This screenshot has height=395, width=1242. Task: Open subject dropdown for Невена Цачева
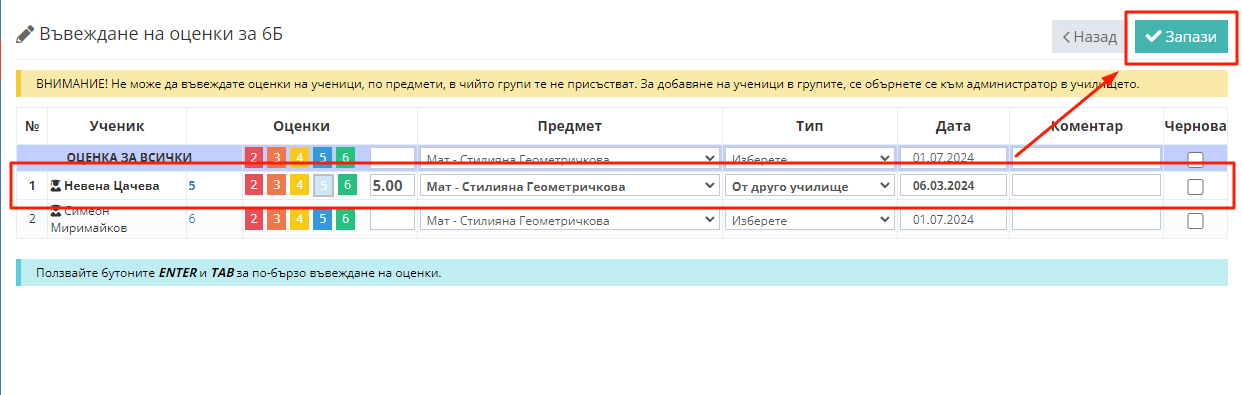pyautogui.click(x=569, y=185)
